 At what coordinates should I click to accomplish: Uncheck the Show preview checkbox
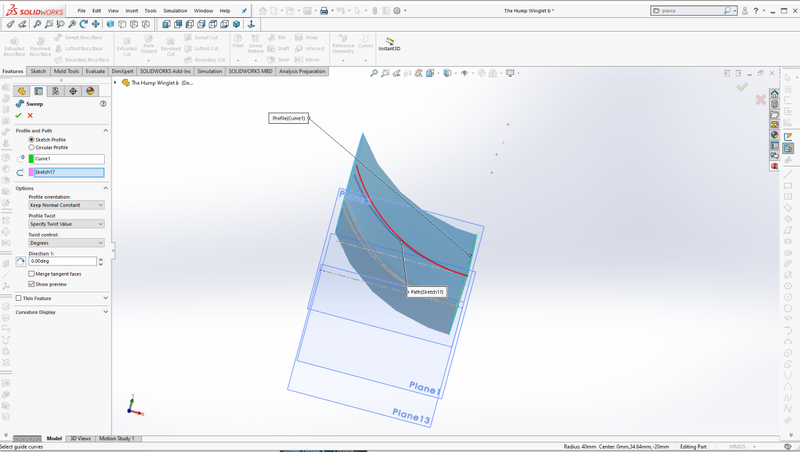click(x=32, y=284)
